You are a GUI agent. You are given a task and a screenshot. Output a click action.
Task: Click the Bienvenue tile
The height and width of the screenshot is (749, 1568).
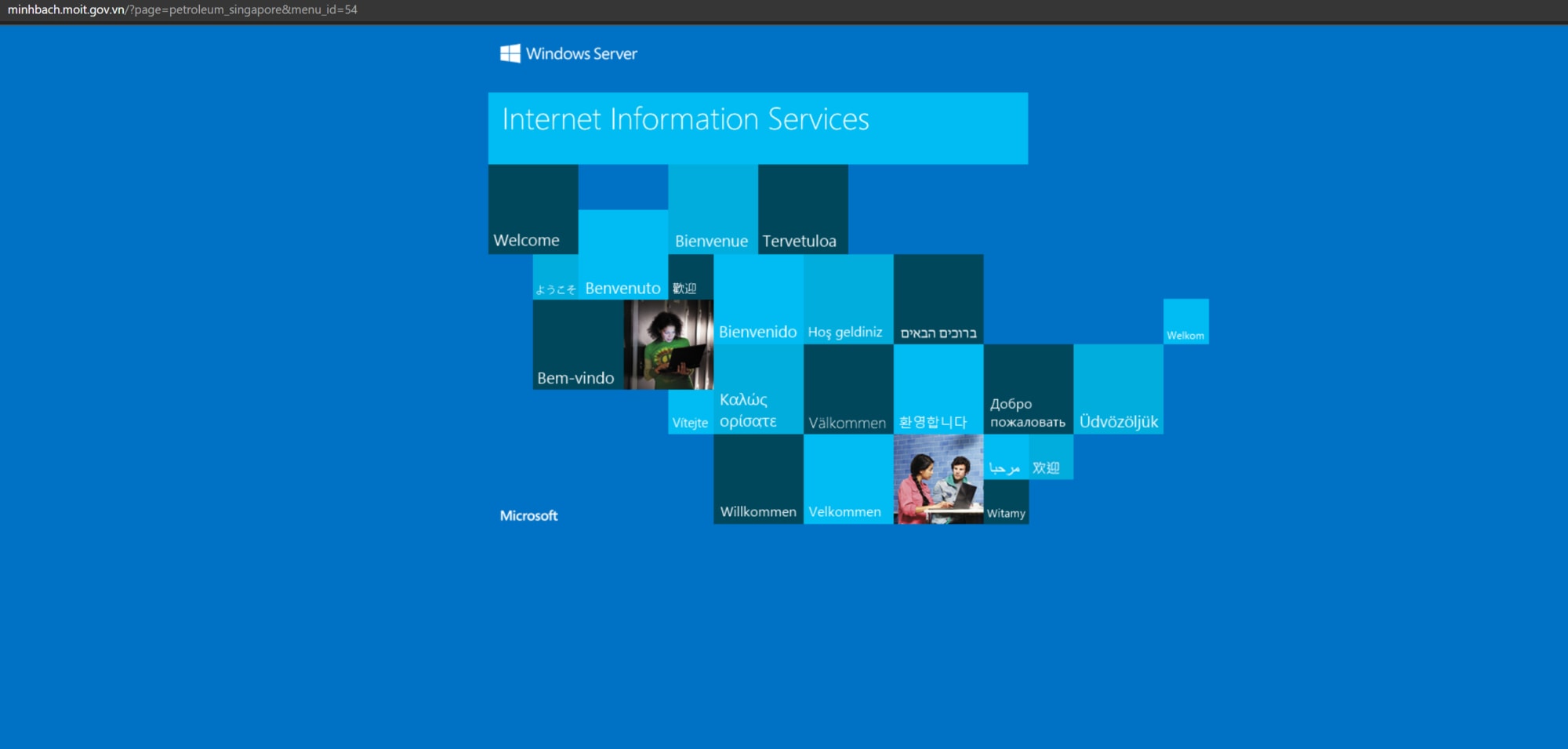pyautogui.click(x=713, y=209)
